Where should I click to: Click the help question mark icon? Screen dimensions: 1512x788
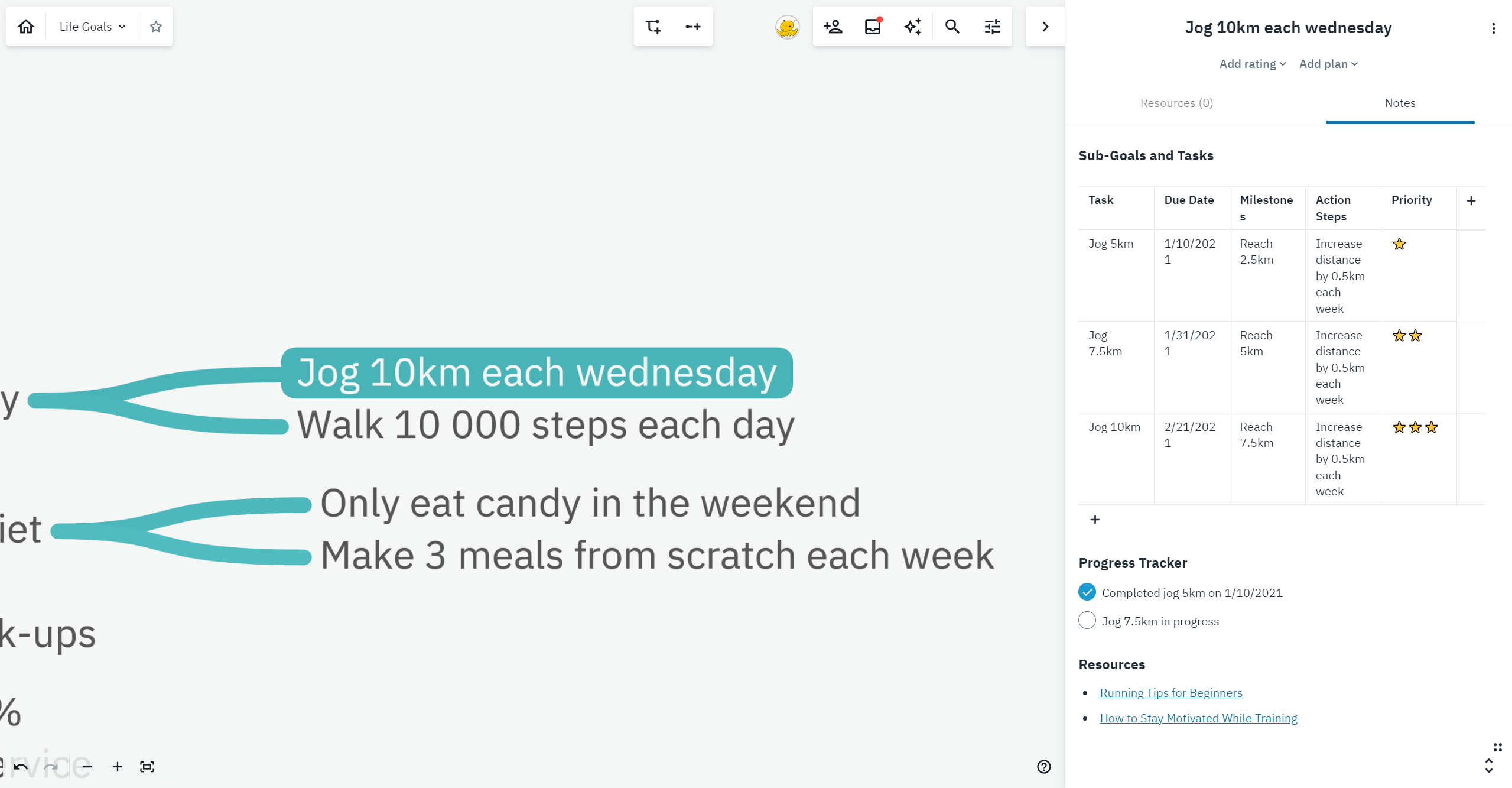[1044, 766]
